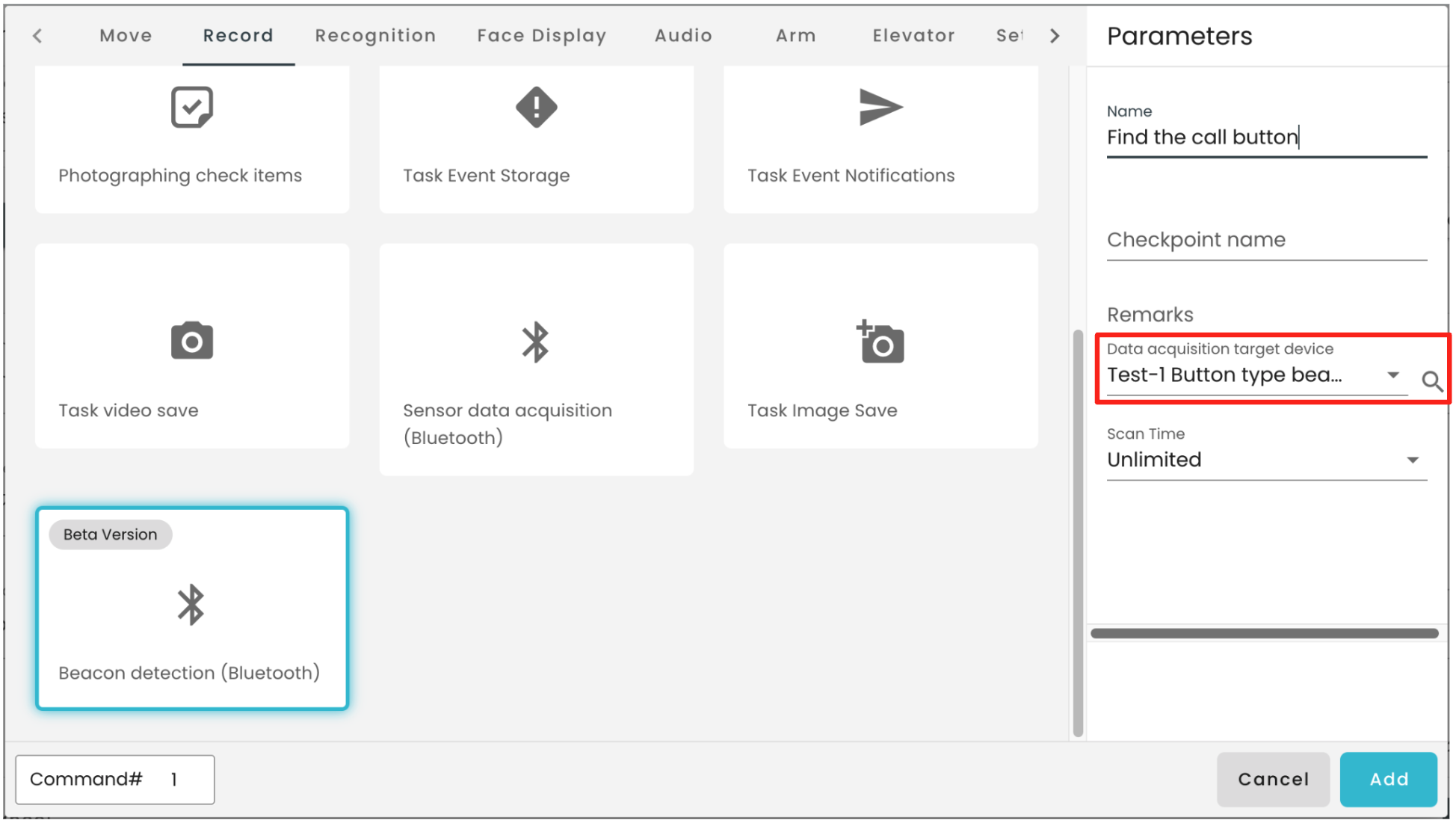Click the 'Photographing check items' label
The height and width of the screenshot is (823, 1456).
click(x=180, y=176)
